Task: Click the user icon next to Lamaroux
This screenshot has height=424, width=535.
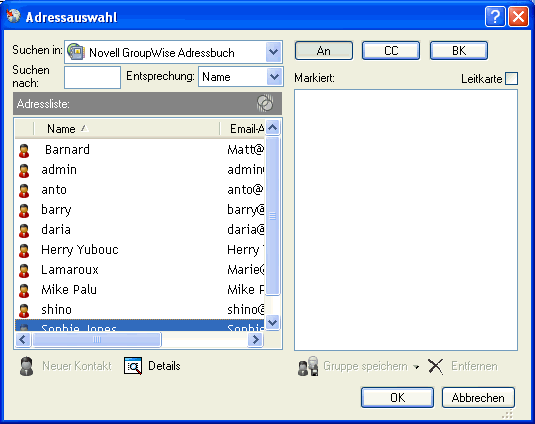Action: click(x=24, y=271)
